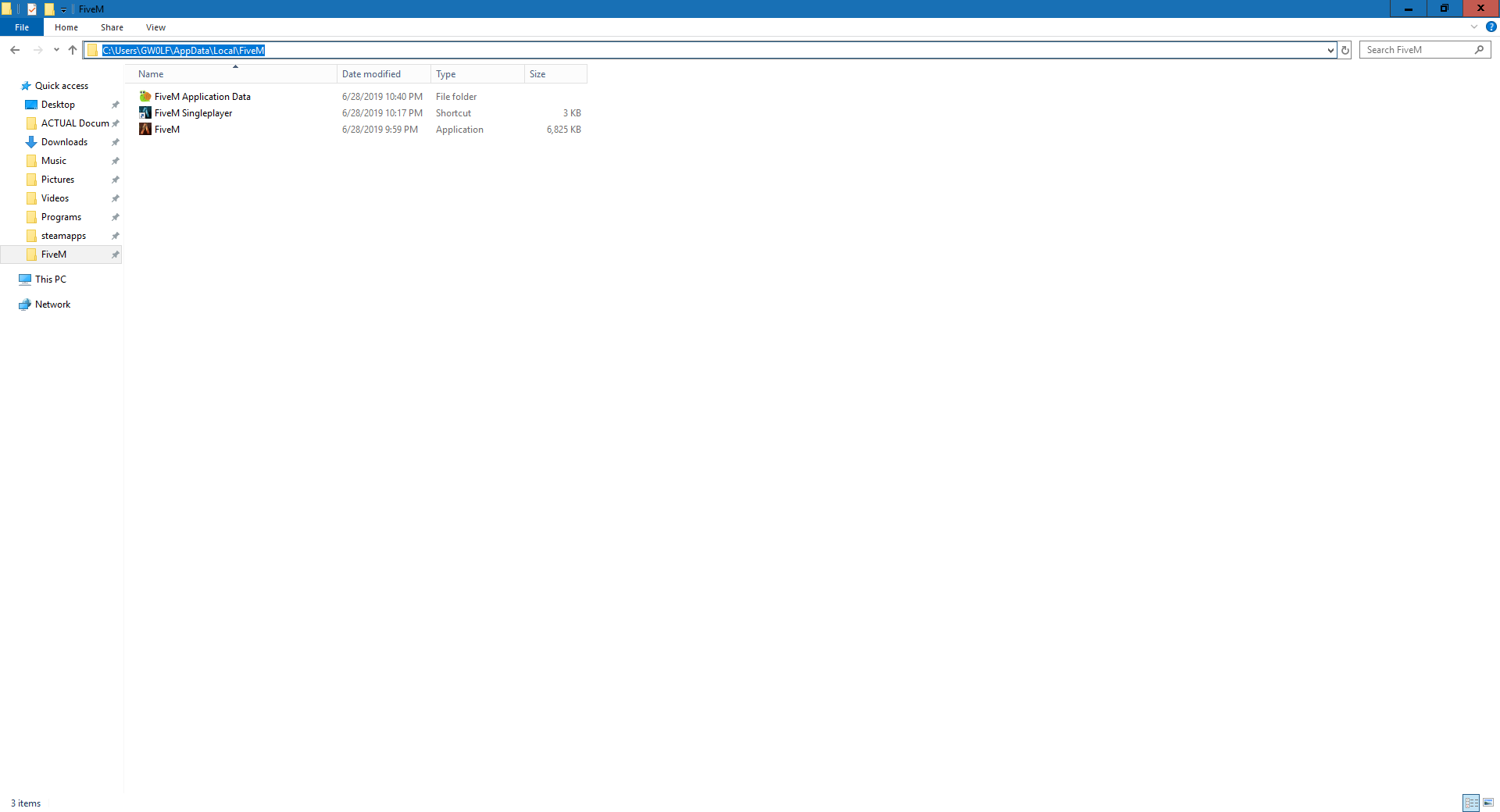Click the Music pin icon
This screenshot has height=812, width=1500.
click(x=116, y=161)
